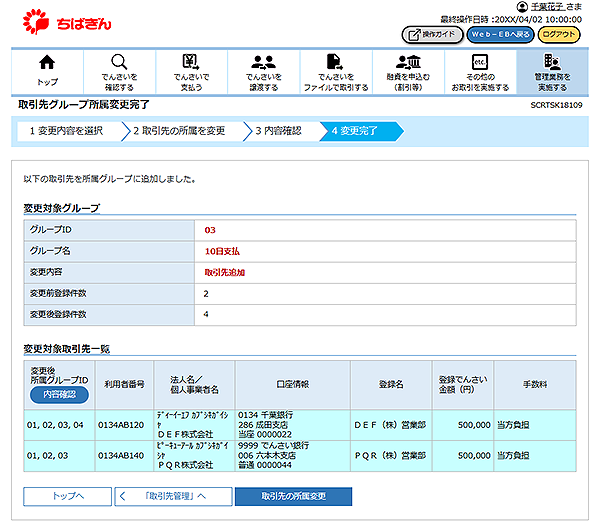Click the 手数料 column header

(535, 384)
